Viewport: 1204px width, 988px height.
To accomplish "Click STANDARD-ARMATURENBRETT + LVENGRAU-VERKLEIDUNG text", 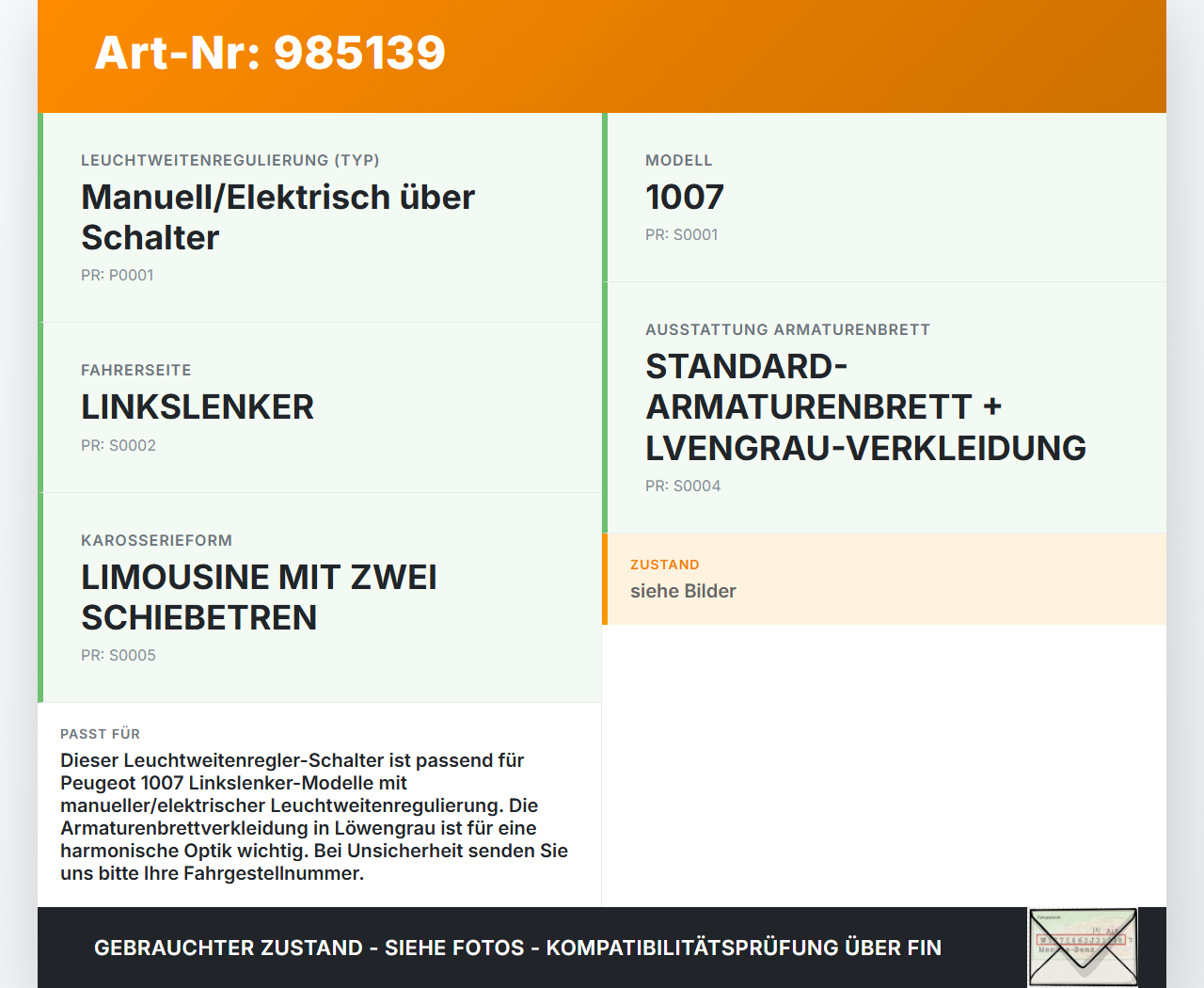I will coord(865,406).
